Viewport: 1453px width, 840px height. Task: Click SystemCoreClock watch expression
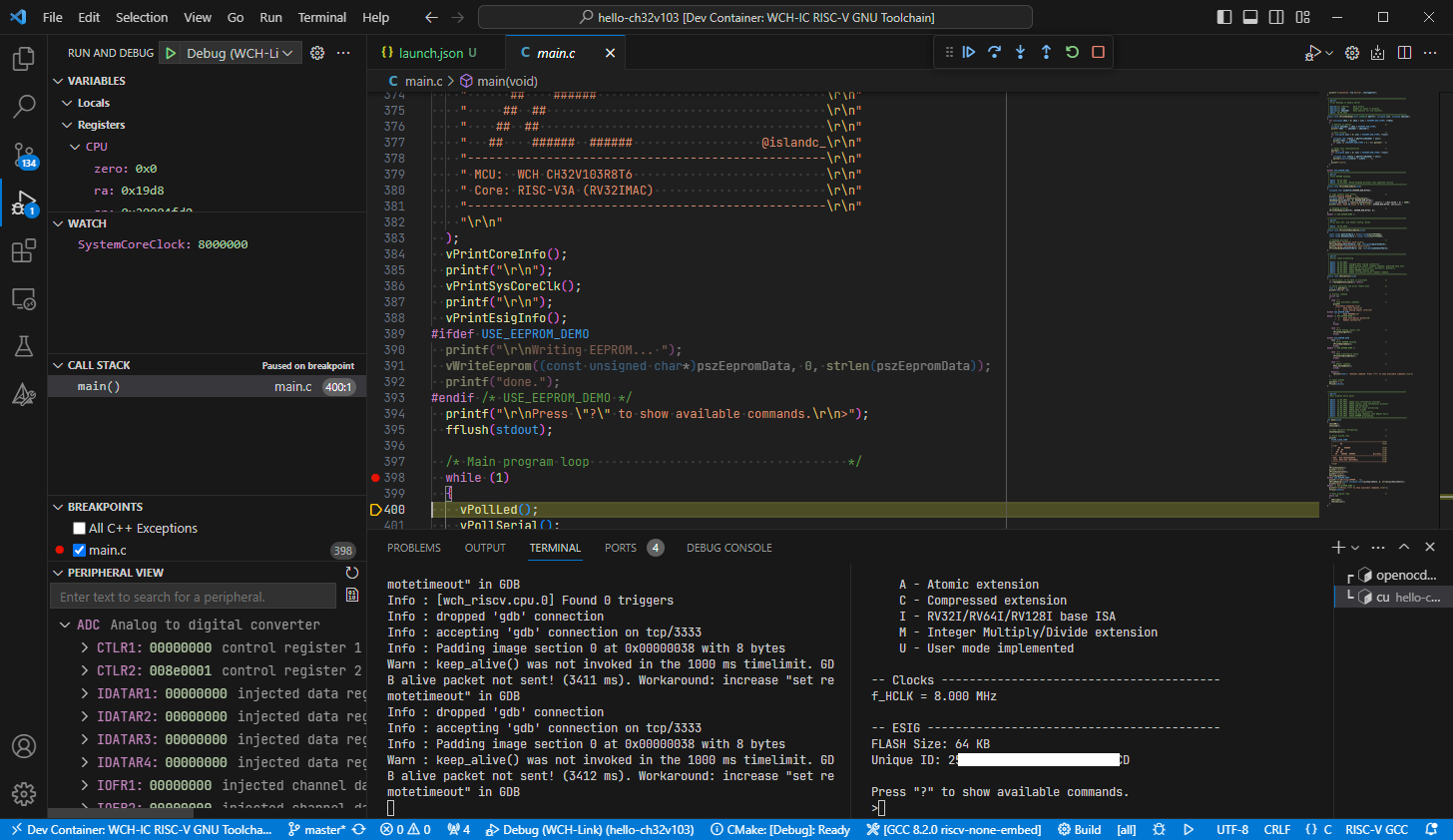tap(163, 244)
